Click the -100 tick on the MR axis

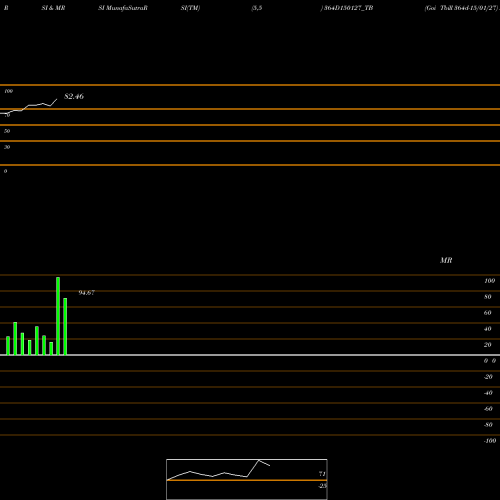point(490,441)
